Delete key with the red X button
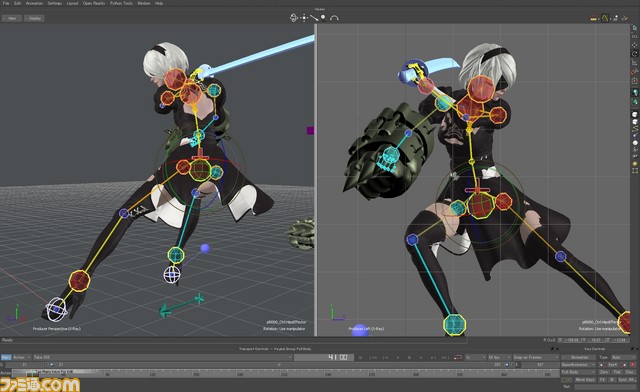The image size is (640, 392). coord(632,365)
